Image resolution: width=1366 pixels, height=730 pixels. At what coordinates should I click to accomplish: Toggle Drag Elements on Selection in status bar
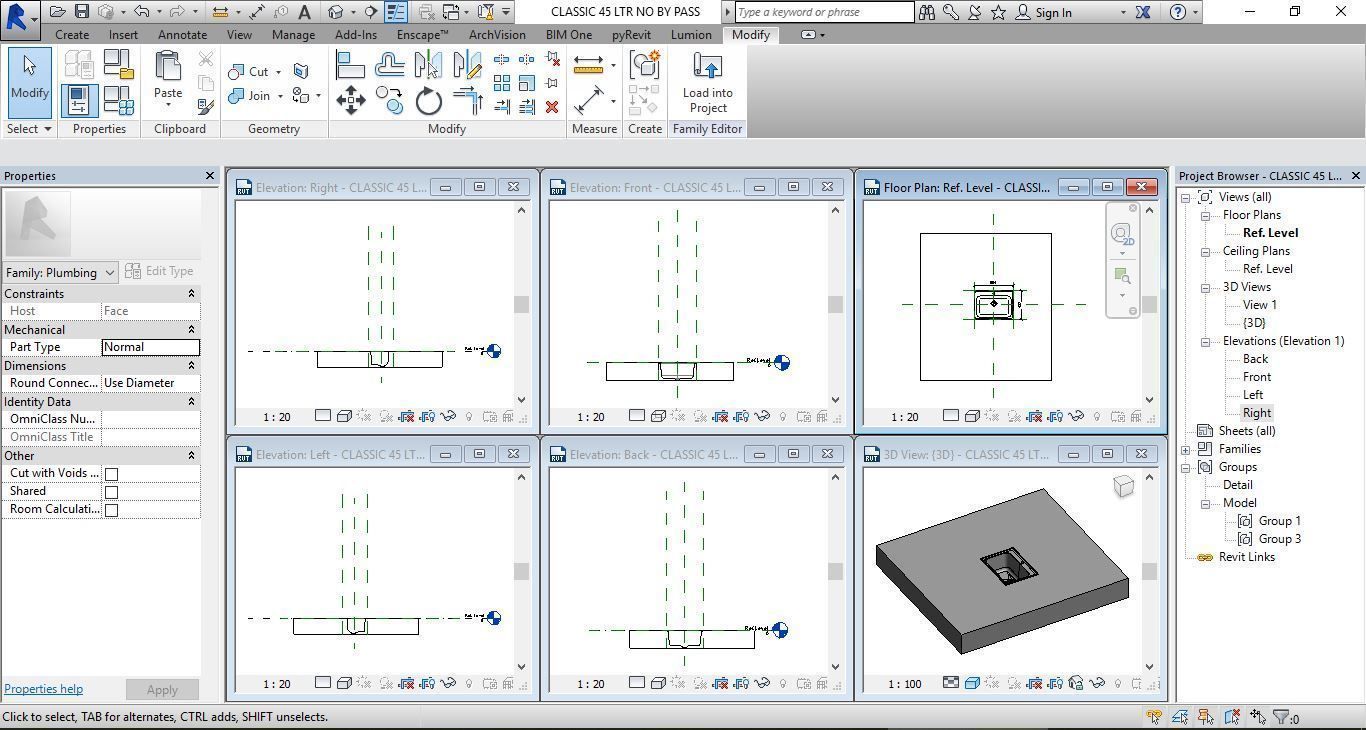pyautogui.click(x=1258, y=717)
